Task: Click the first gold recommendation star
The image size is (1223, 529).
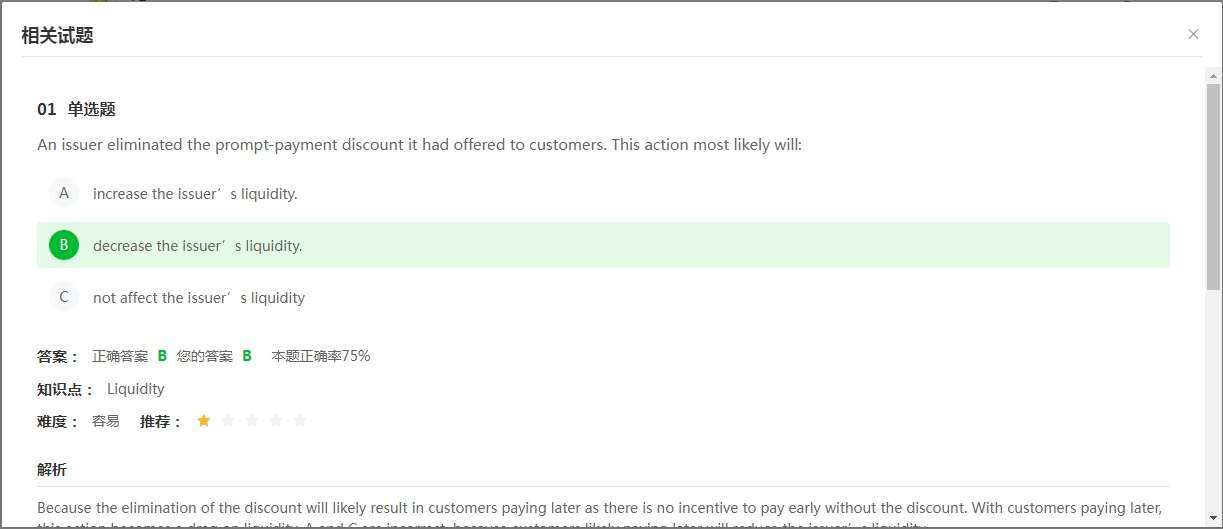Action: click(x=204, y=421)
